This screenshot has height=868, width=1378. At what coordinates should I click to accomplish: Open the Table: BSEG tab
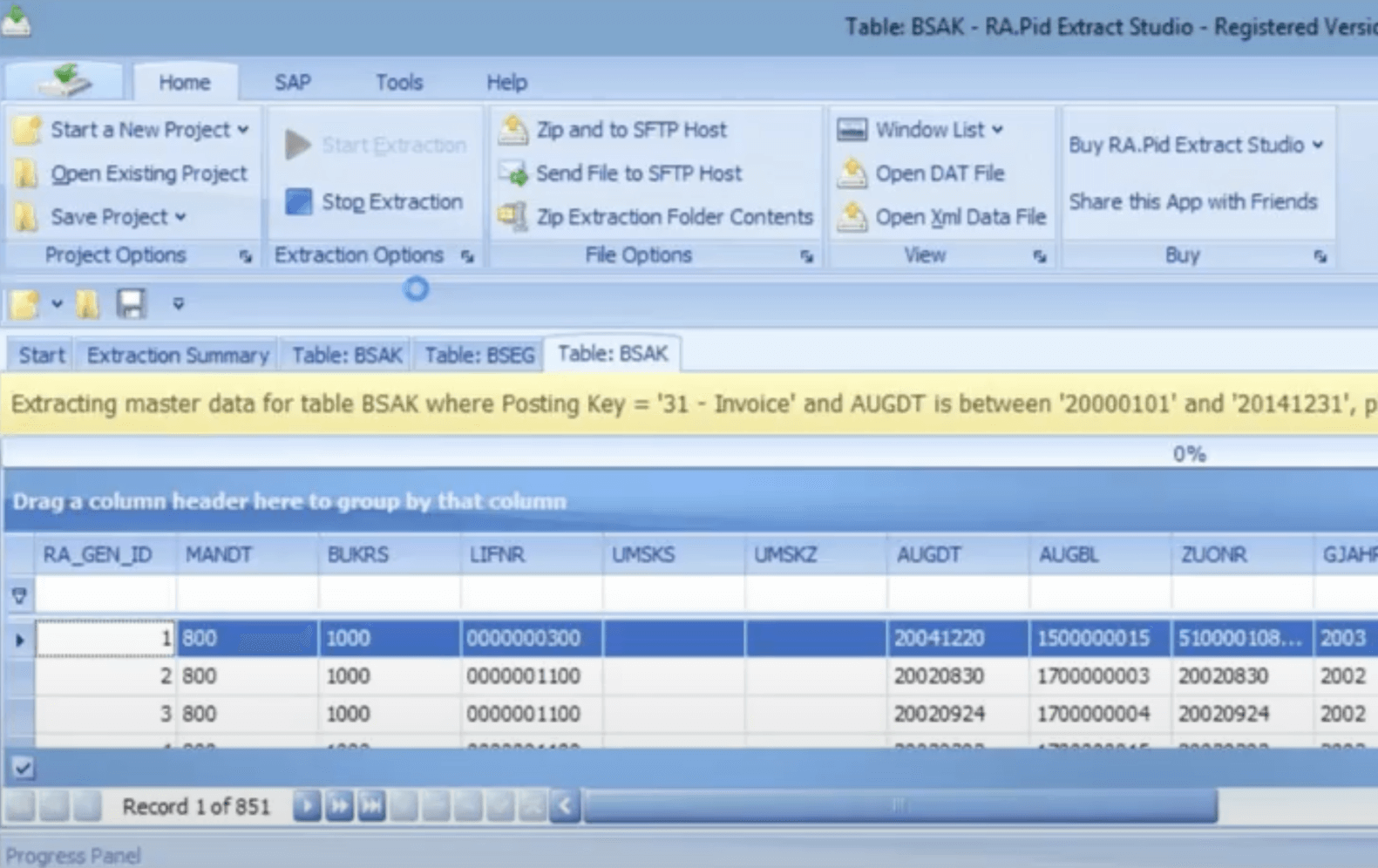pos(479,356)
